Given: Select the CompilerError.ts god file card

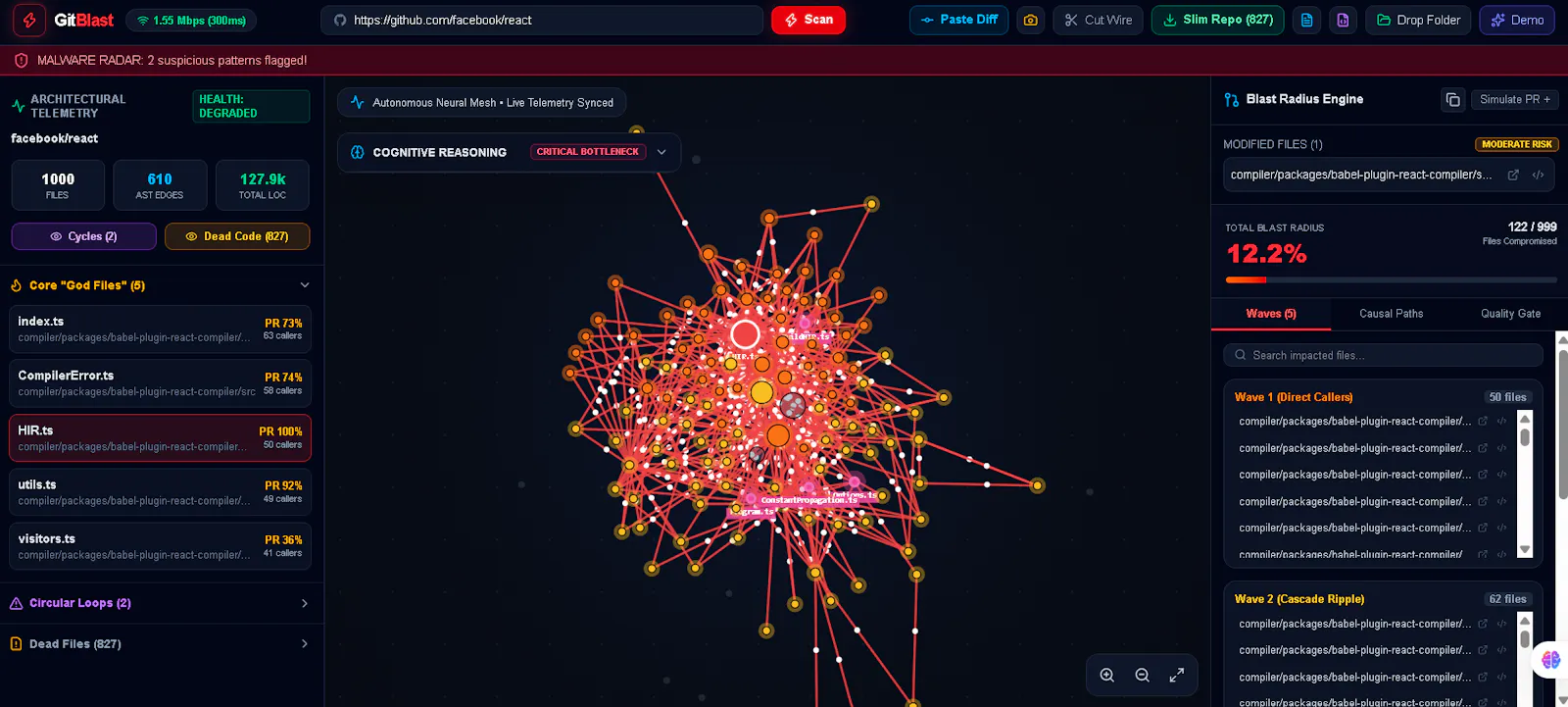Looking at the screenshot, I should pyautogui.click(x=161, y=383).
